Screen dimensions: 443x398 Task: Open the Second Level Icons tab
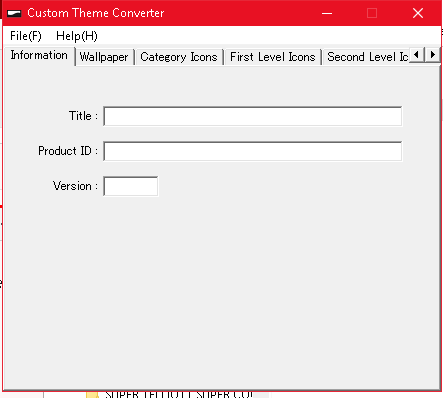367,57
